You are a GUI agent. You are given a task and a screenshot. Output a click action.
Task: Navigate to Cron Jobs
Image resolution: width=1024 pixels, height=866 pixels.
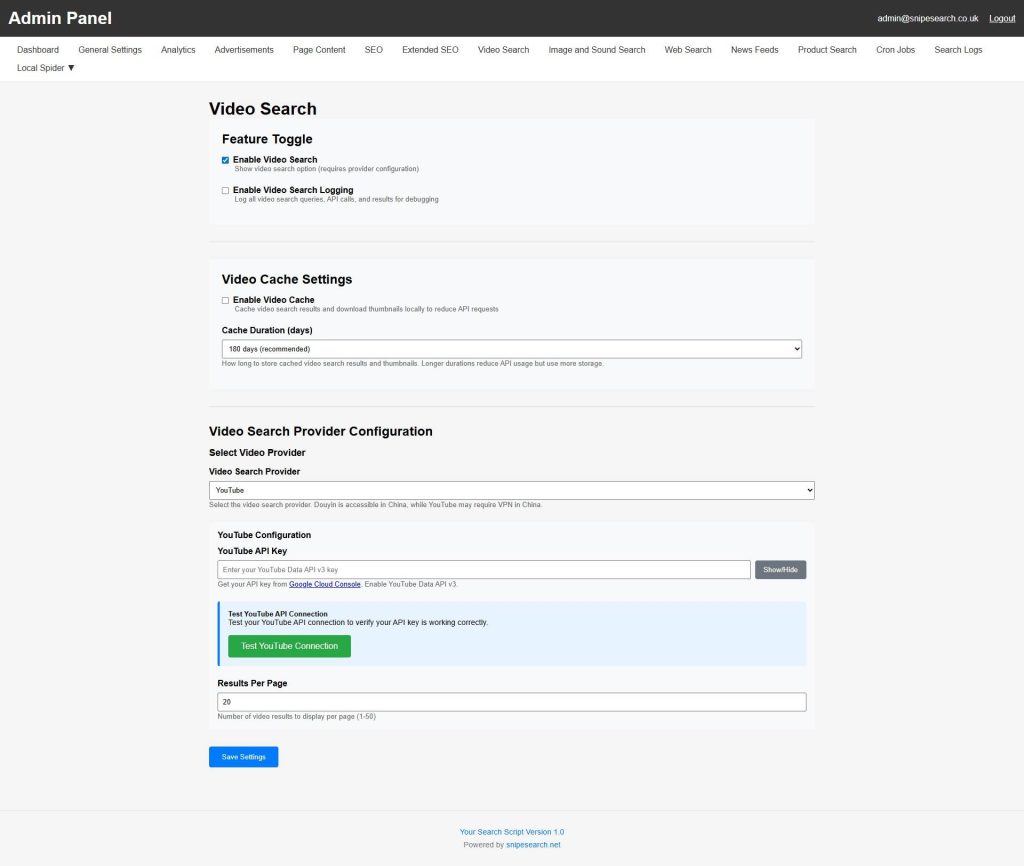point(895,50)
